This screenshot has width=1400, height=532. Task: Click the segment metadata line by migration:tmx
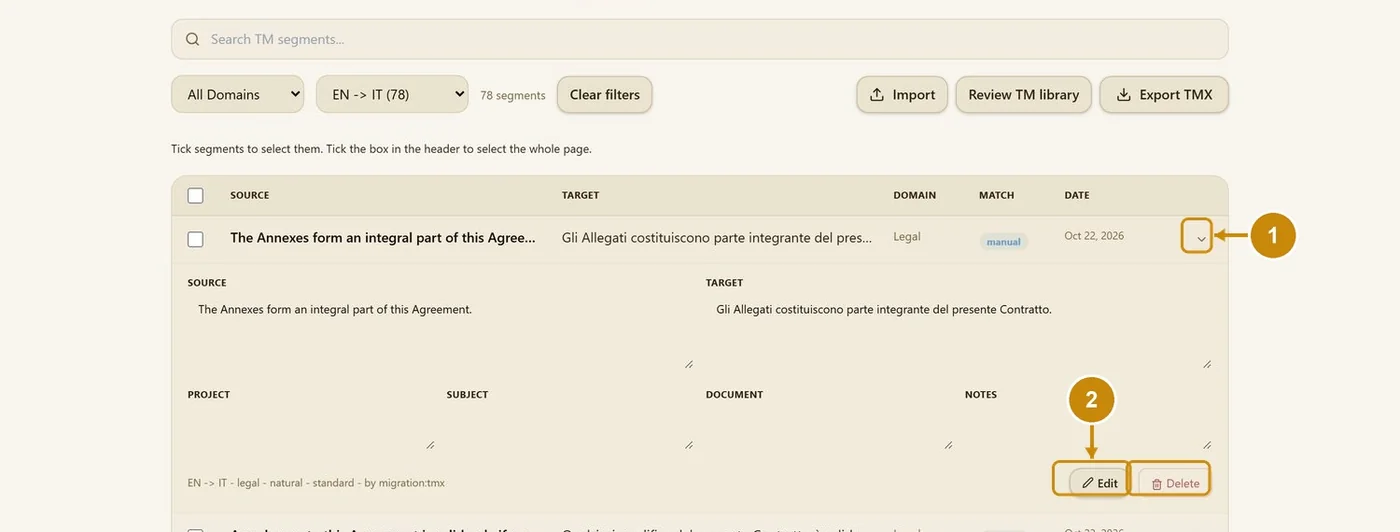(x=316, y=483)
